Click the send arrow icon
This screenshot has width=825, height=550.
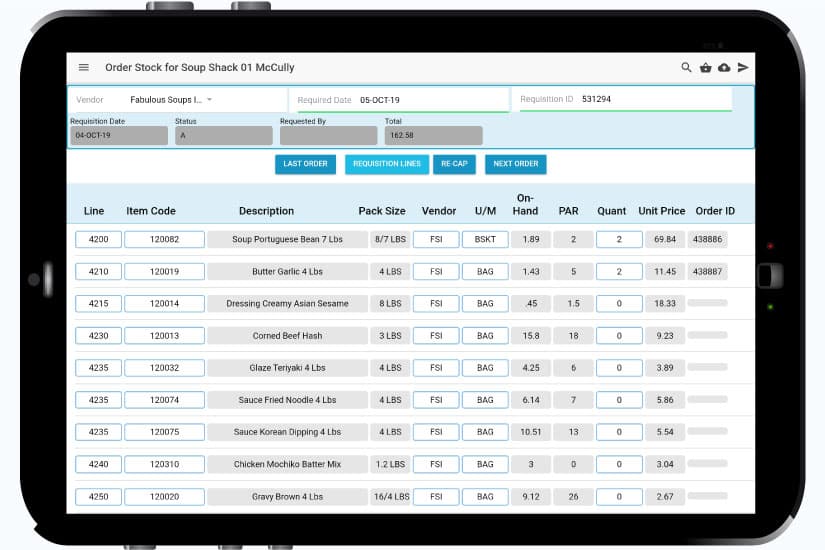[743, 68]
